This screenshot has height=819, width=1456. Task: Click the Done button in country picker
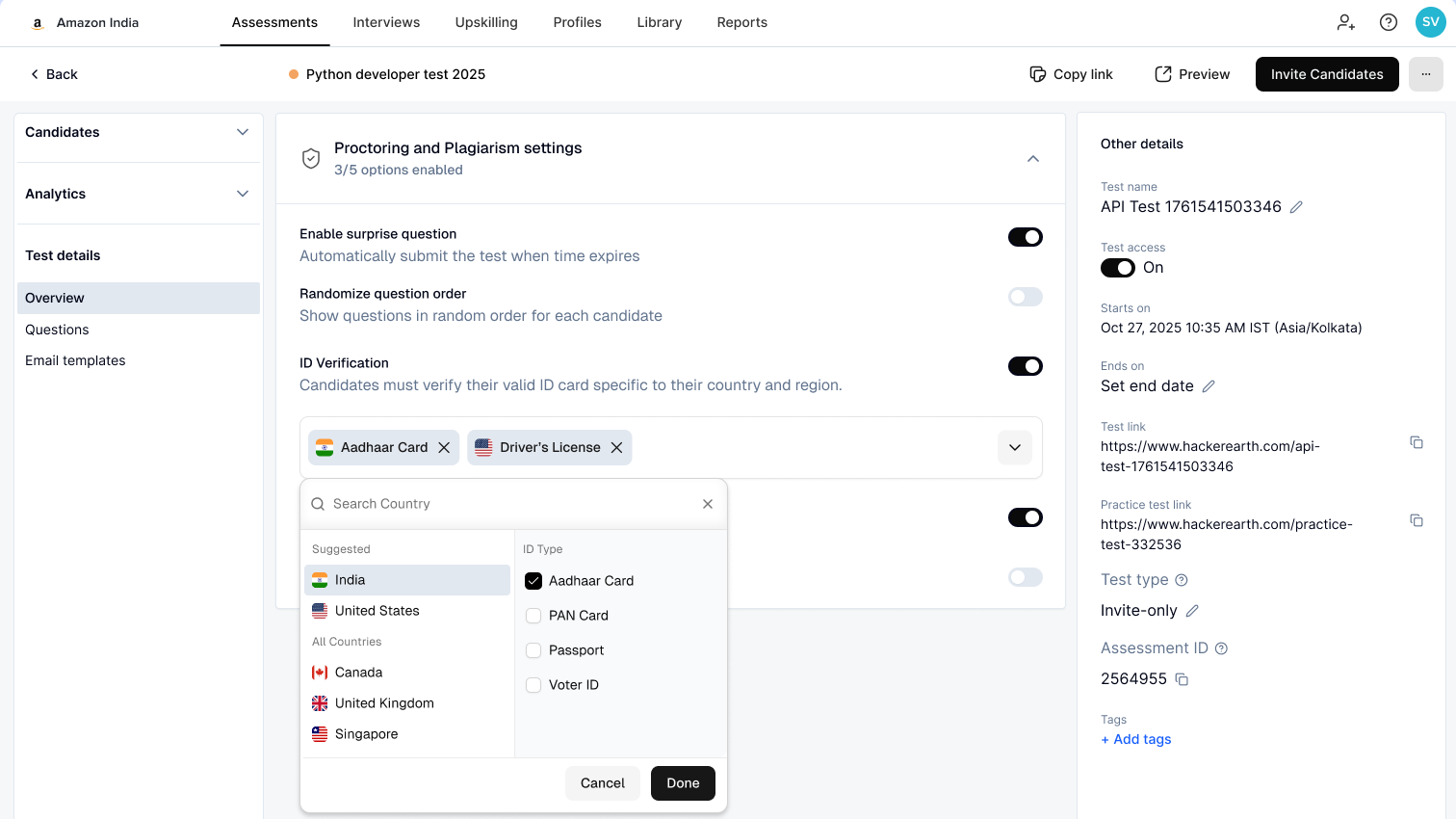683,782
